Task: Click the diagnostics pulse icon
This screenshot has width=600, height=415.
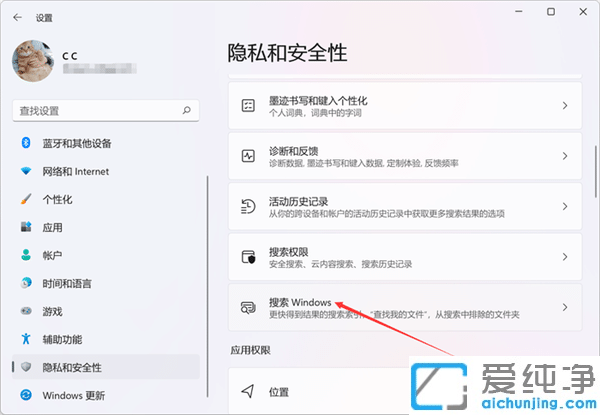Action: (x=248, y=156)
